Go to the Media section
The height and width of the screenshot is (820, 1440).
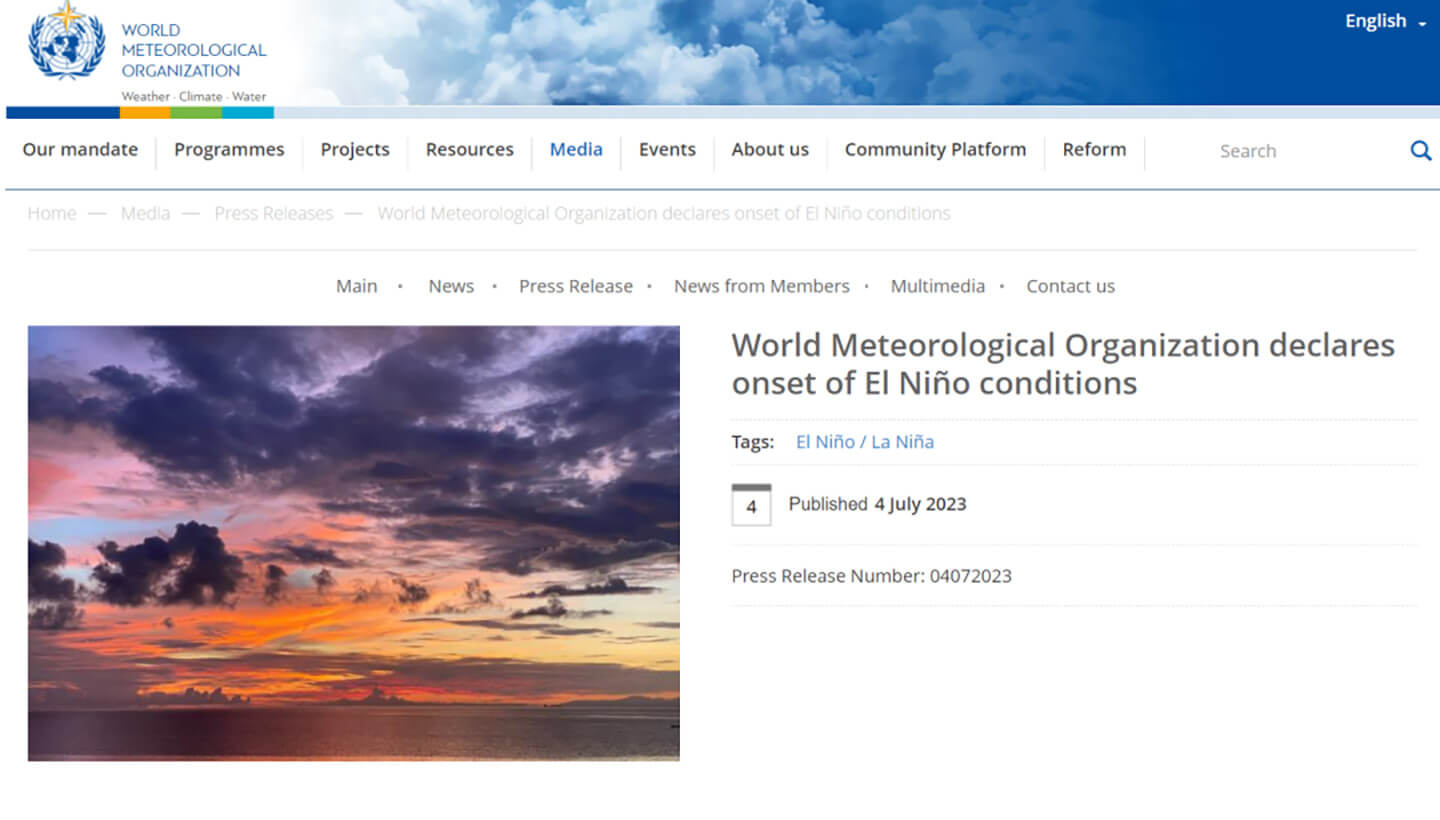click(576, 150)
